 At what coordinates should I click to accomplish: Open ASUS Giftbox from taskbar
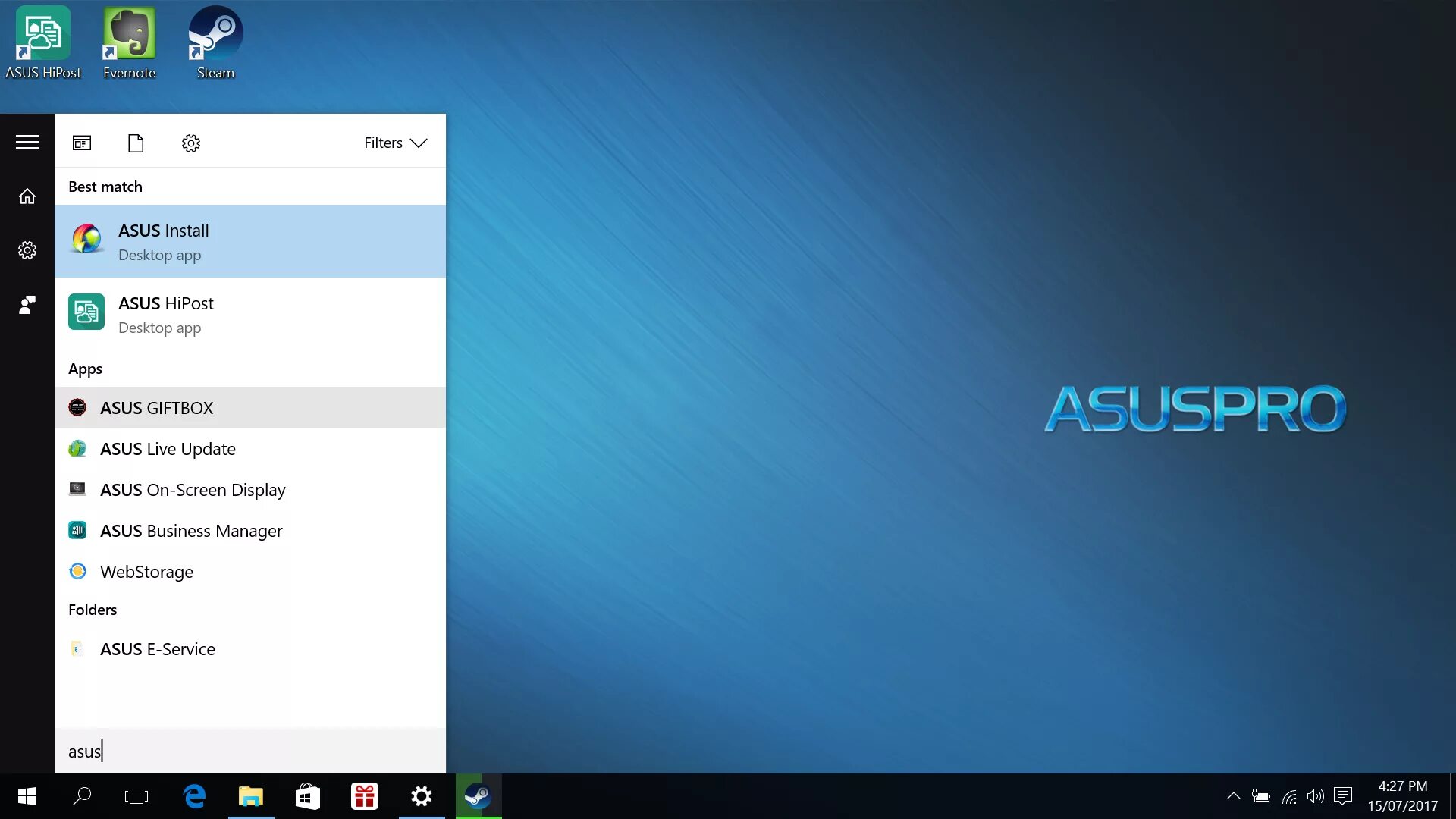pos(365,796)
